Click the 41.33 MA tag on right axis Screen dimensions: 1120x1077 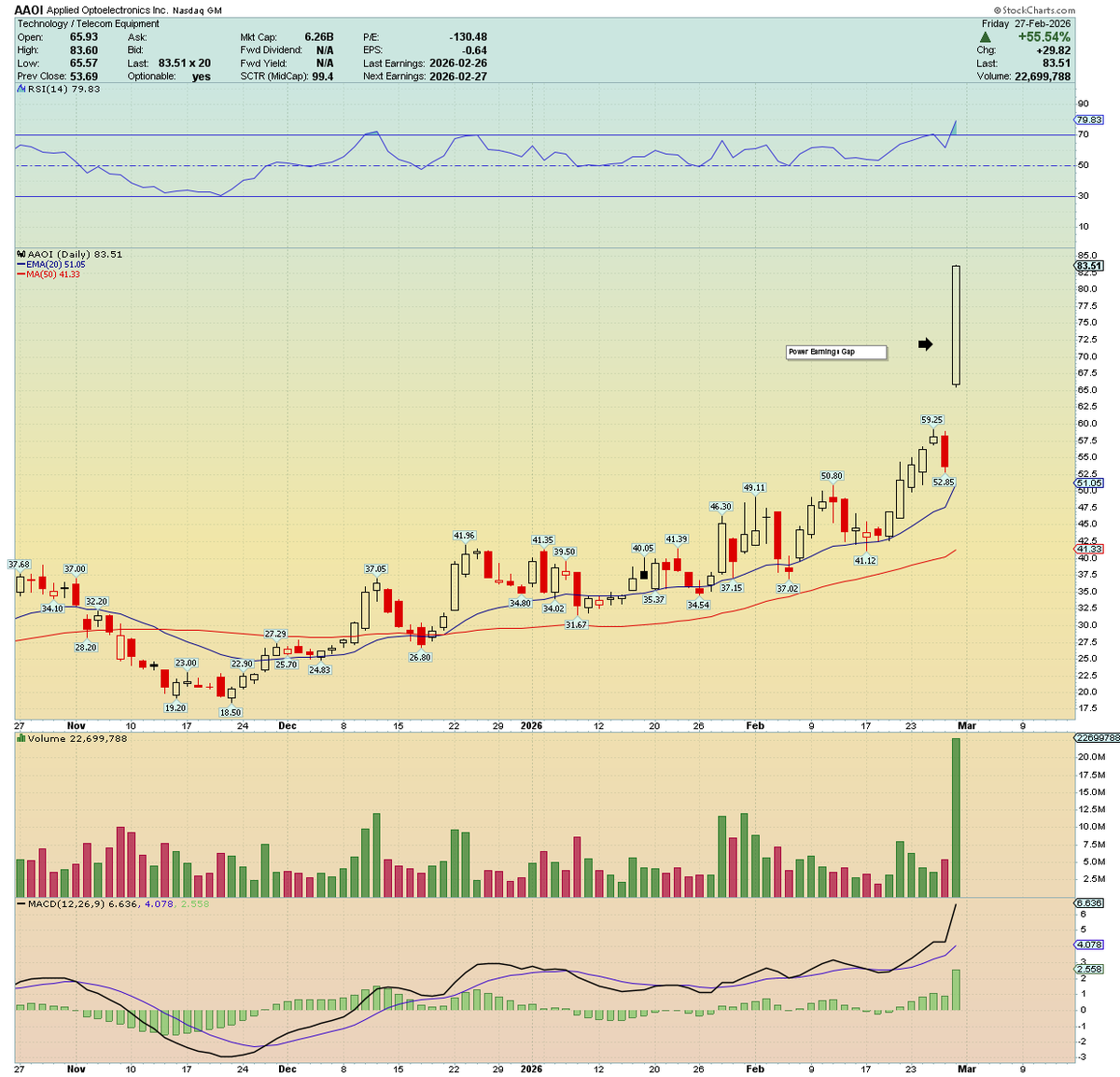click(x=1089, y=549)
